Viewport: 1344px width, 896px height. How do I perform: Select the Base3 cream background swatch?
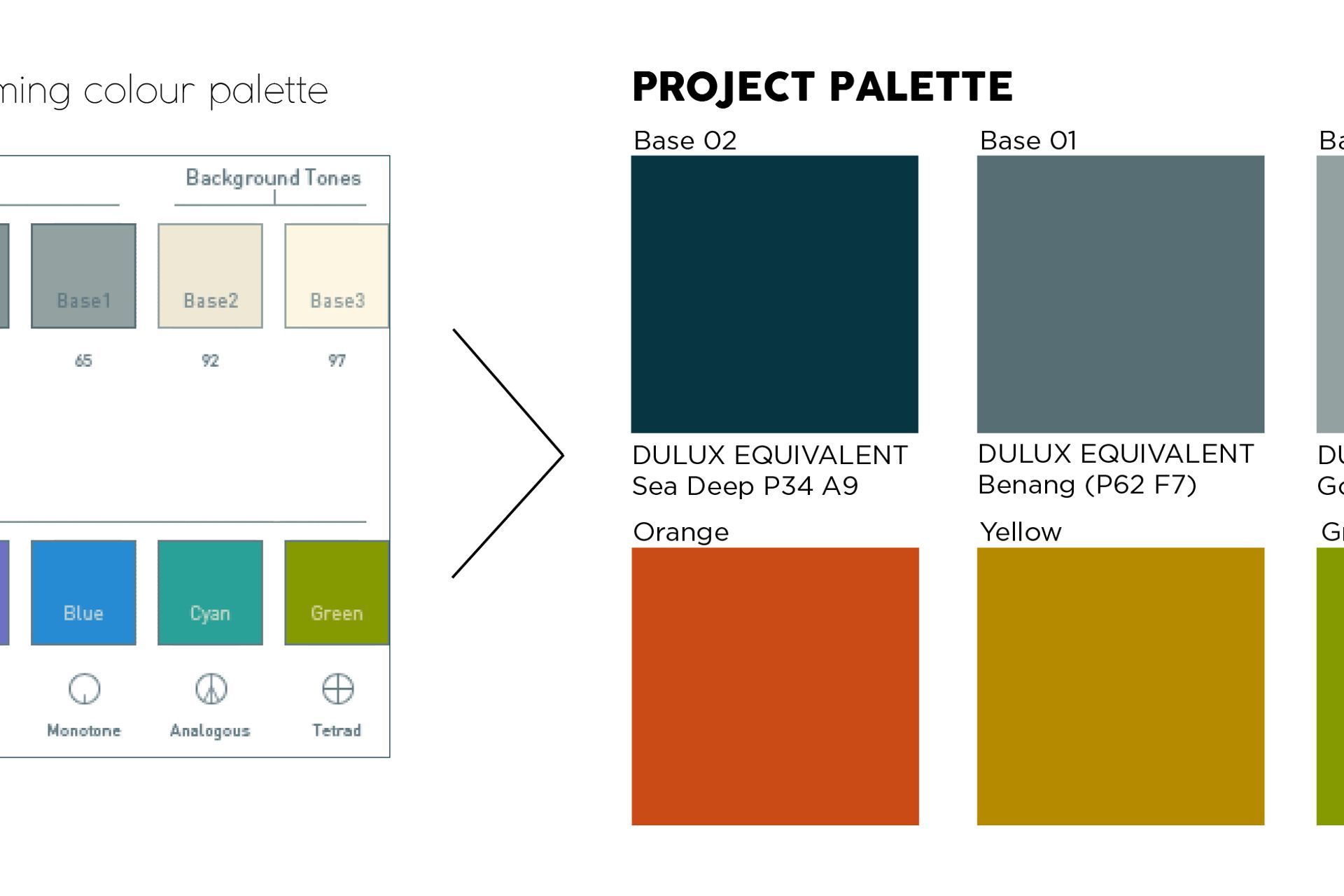point(337,276)
